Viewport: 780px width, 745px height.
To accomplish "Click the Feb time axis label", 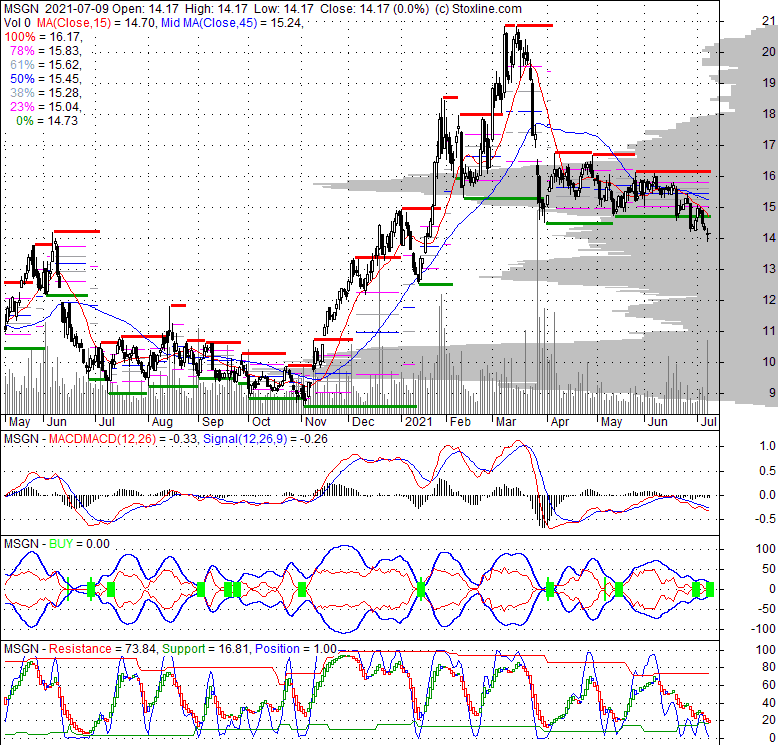I will coord(460,422).
